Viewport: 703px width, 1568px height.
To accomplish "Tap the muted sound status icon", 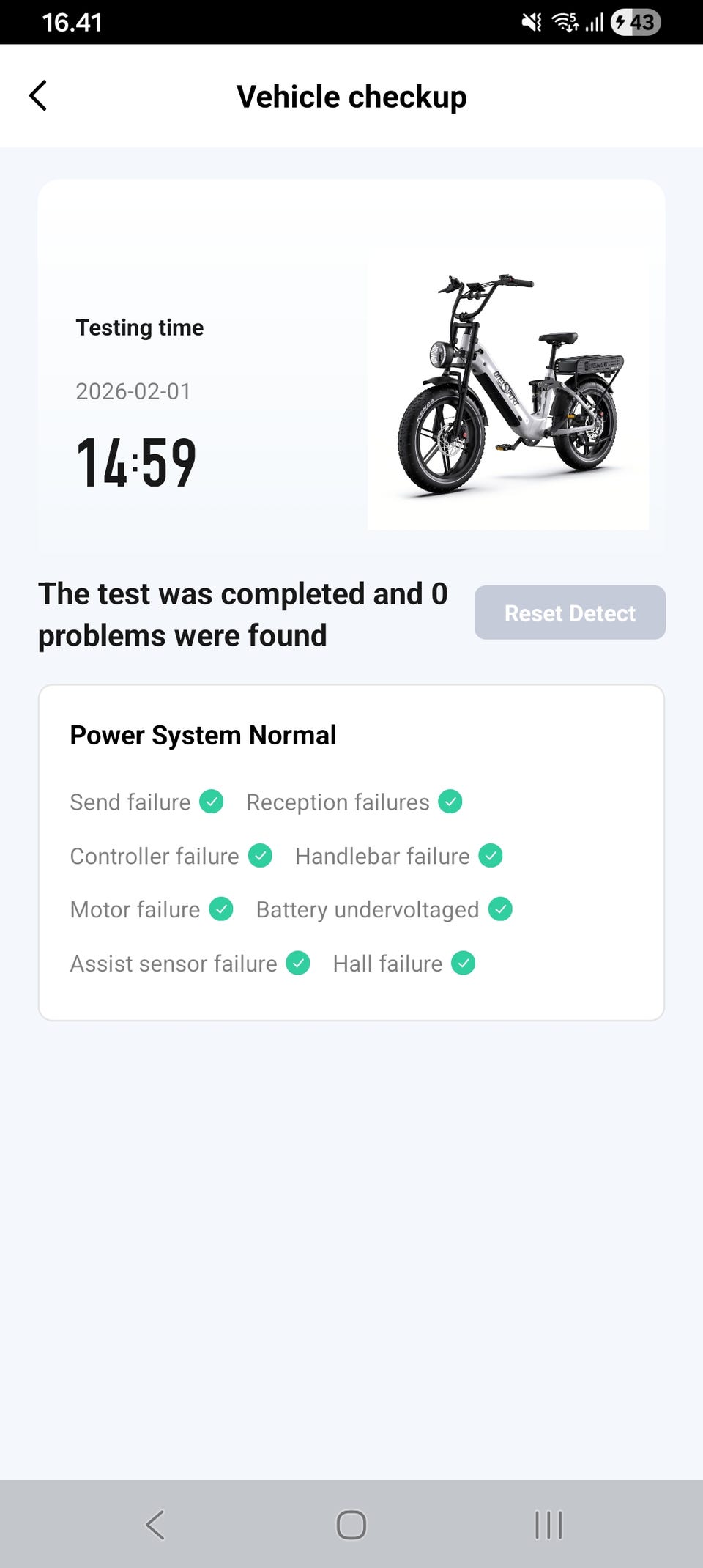I will click(532, 23).
